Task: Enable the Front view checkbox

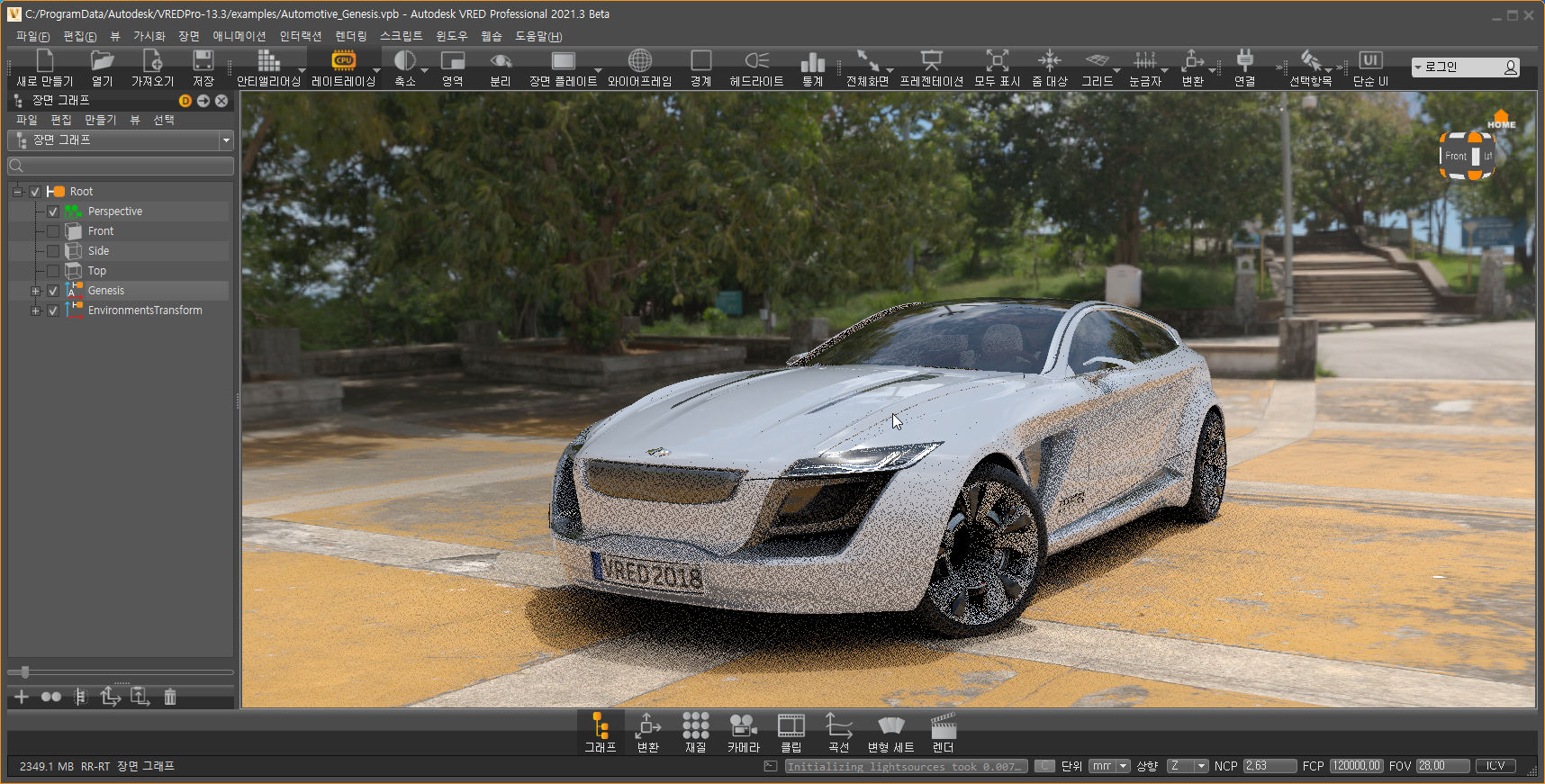Action: click(53, 231)
